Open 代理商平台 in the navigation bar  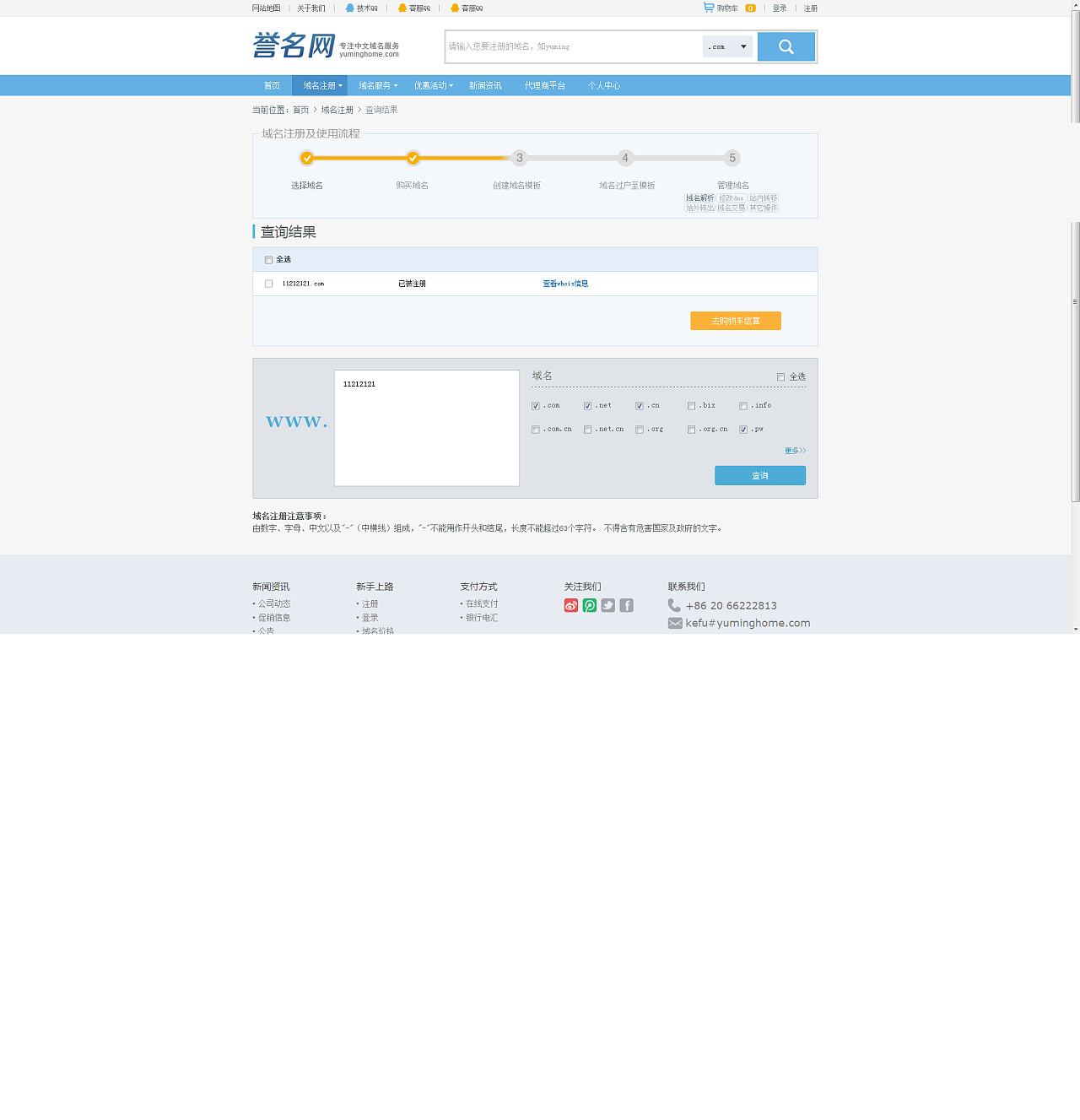click(545, 85)
